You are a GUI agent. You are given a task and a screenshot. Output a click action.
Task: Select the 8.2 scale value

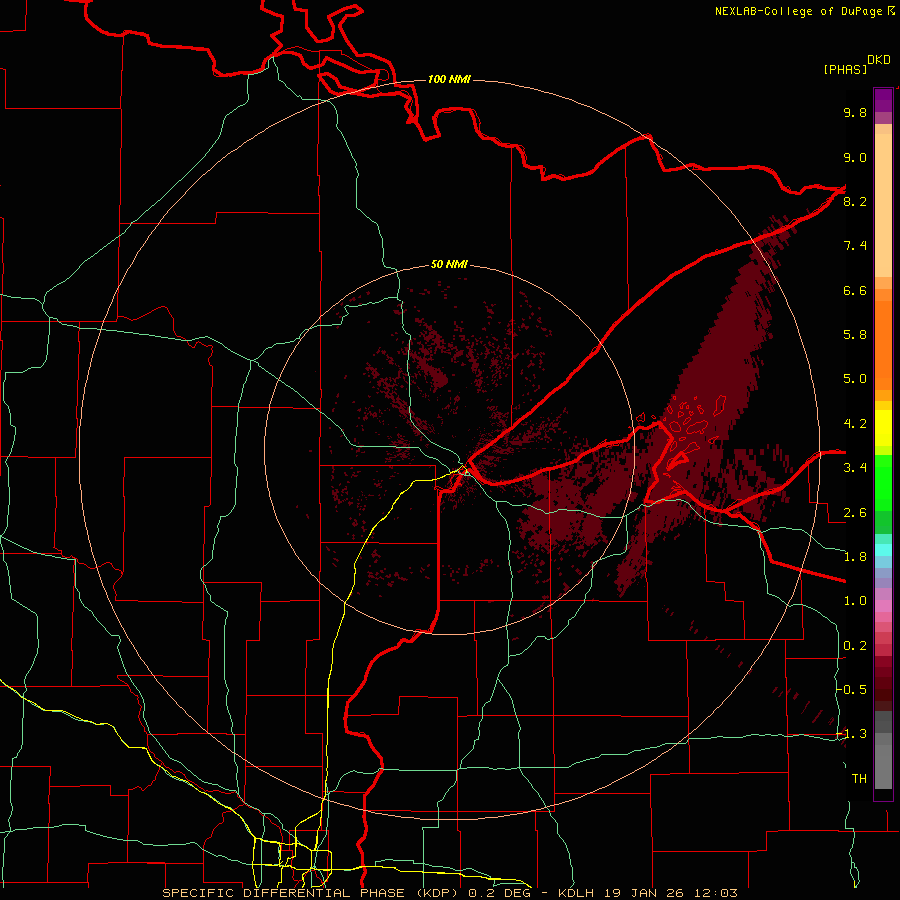(x=855, y=202)
